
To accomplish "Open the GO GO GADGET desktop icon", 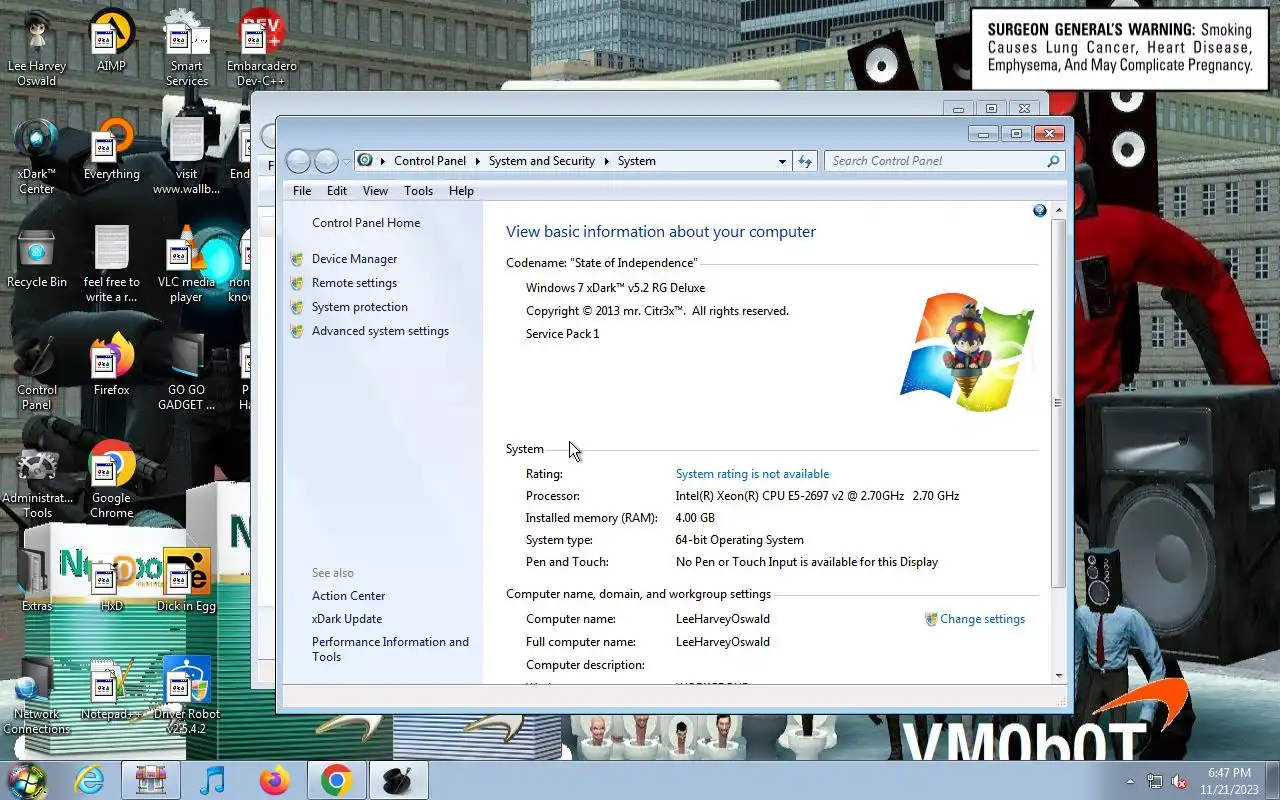I will pos(186,373).
